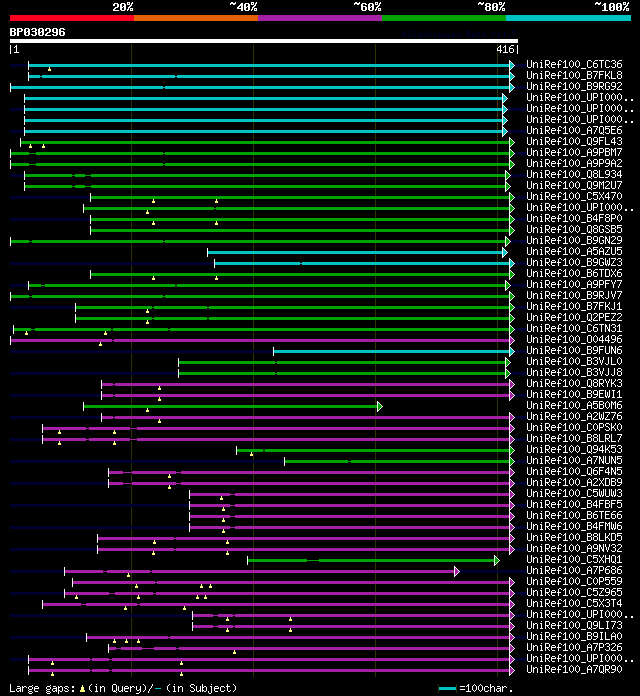Click hit name UniRef100_B4FMW6

574,526
